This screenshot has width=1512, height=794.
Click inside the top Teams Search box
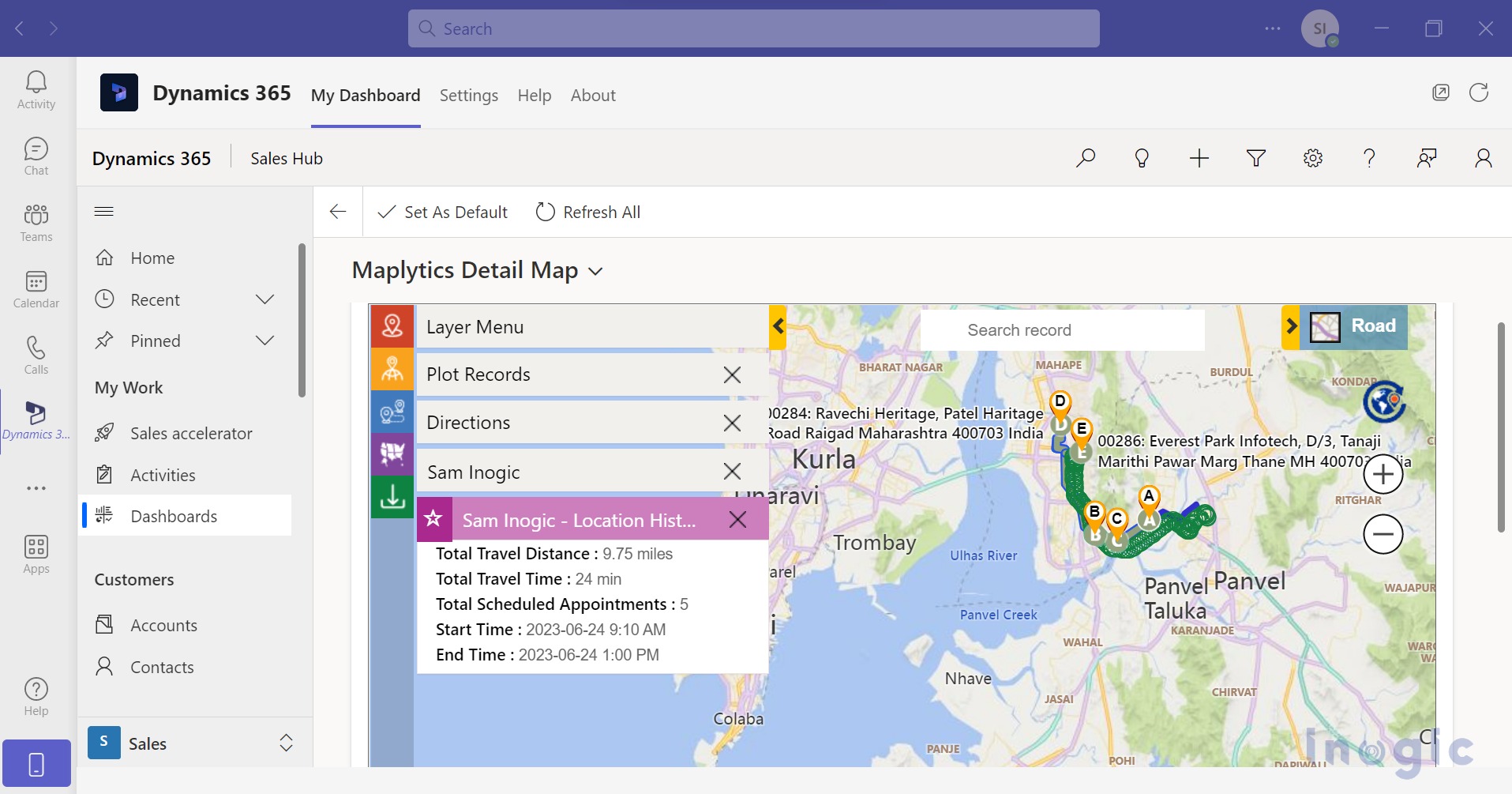coord(754,28)
